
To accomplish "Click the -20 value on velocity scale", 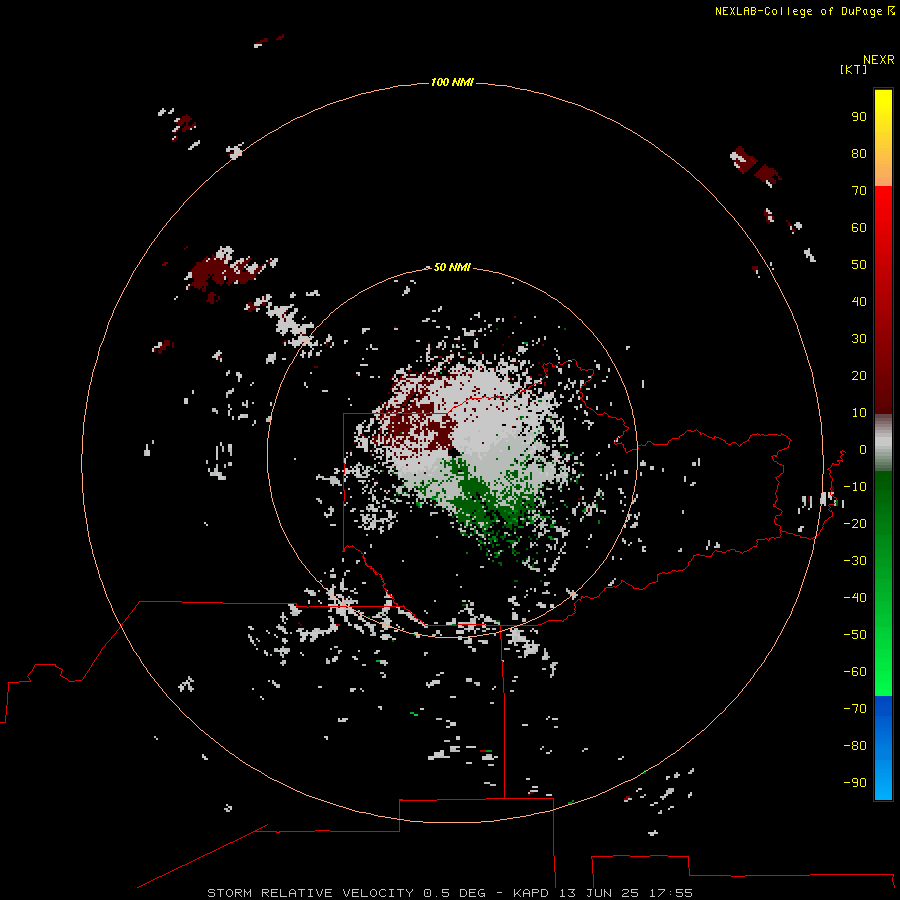I will 855,524.
